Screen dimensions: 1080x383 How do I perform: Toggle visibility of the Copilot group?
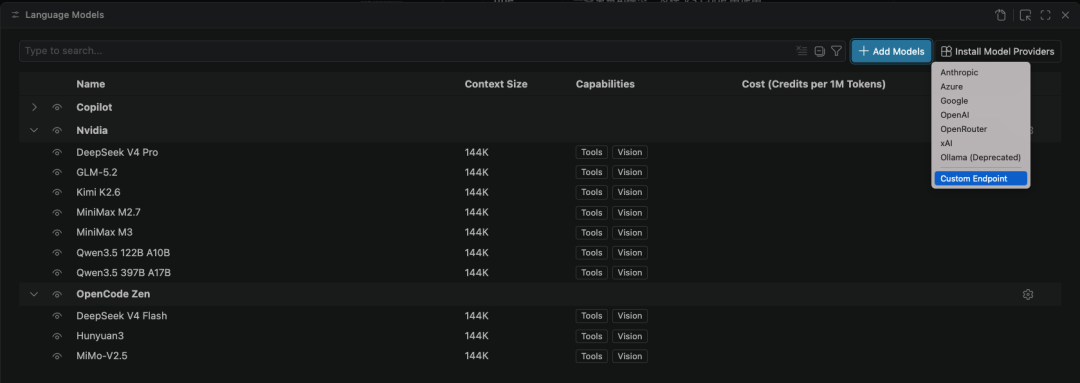(57, 107)
